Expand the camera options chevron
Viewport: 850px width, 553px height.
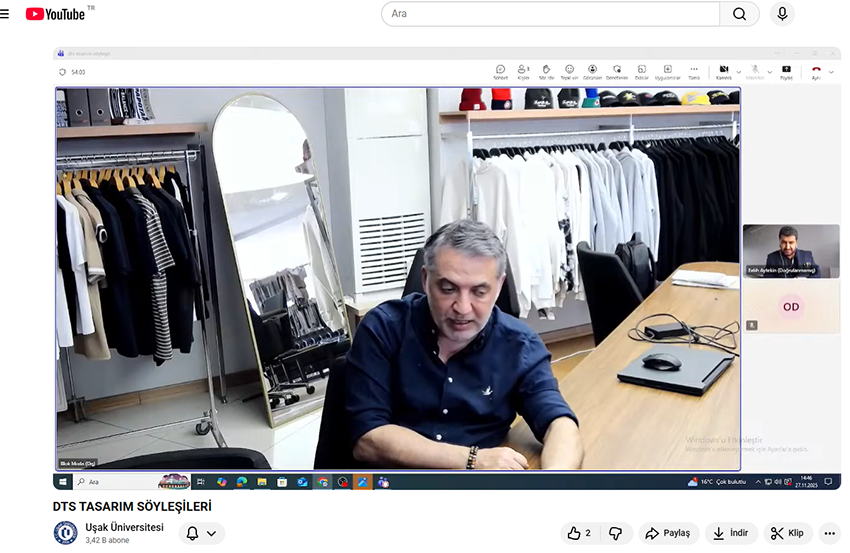click(x=739, y=72)
